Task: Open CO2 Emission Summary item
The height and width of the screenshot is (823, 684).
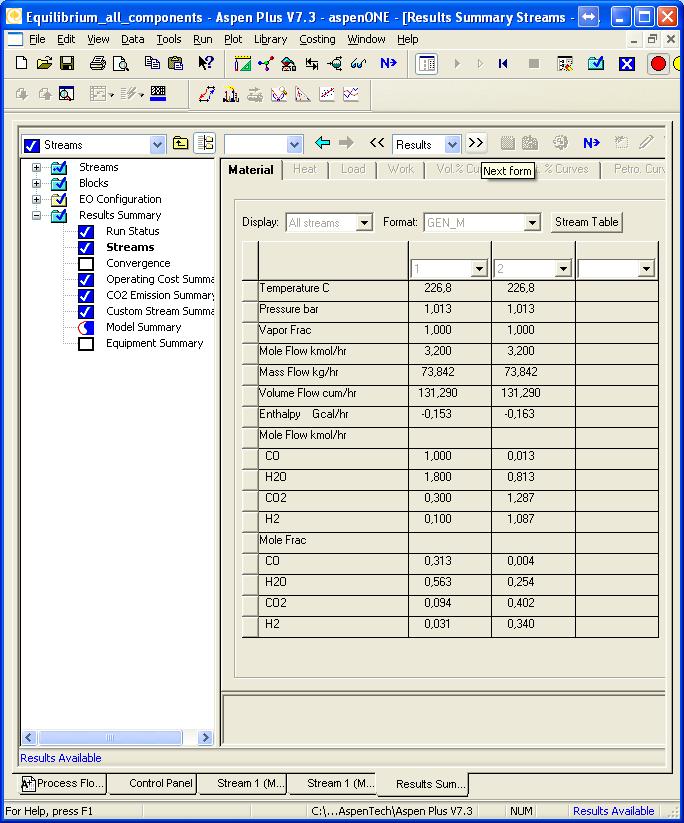Action: click(x=160, y=295)
